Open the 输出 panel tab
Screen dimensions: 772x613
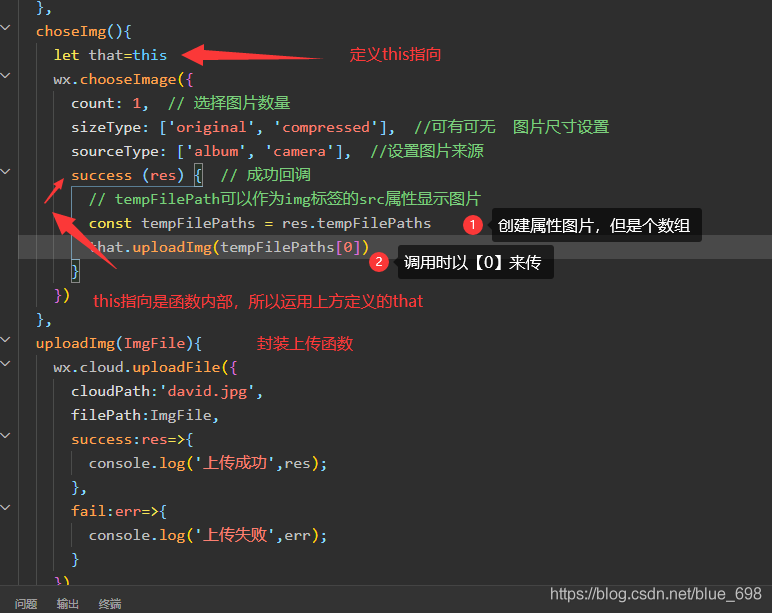67,604
